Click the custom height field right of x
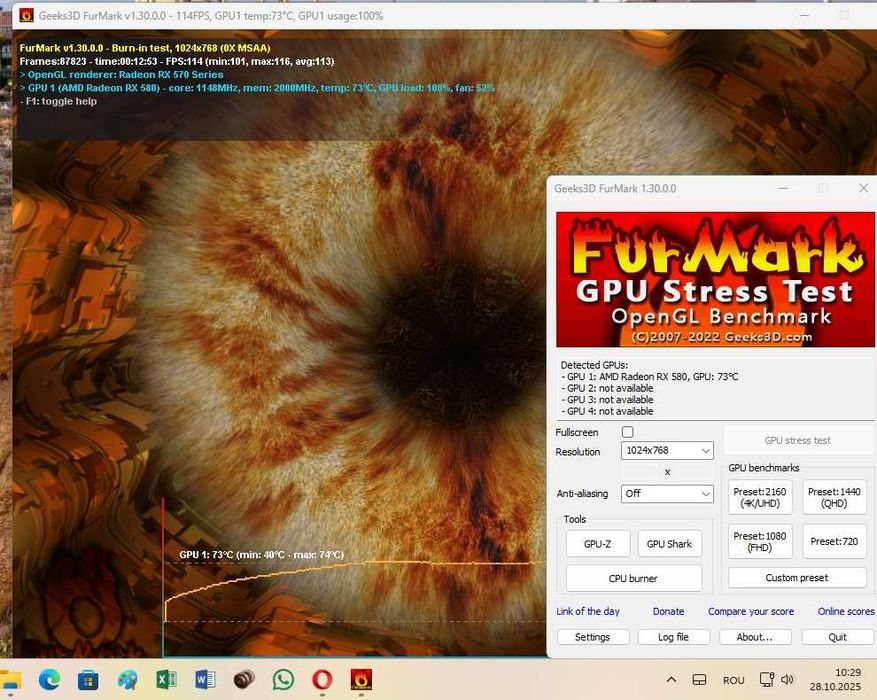Viewport: 877px width, 700px height. [694, 471]
